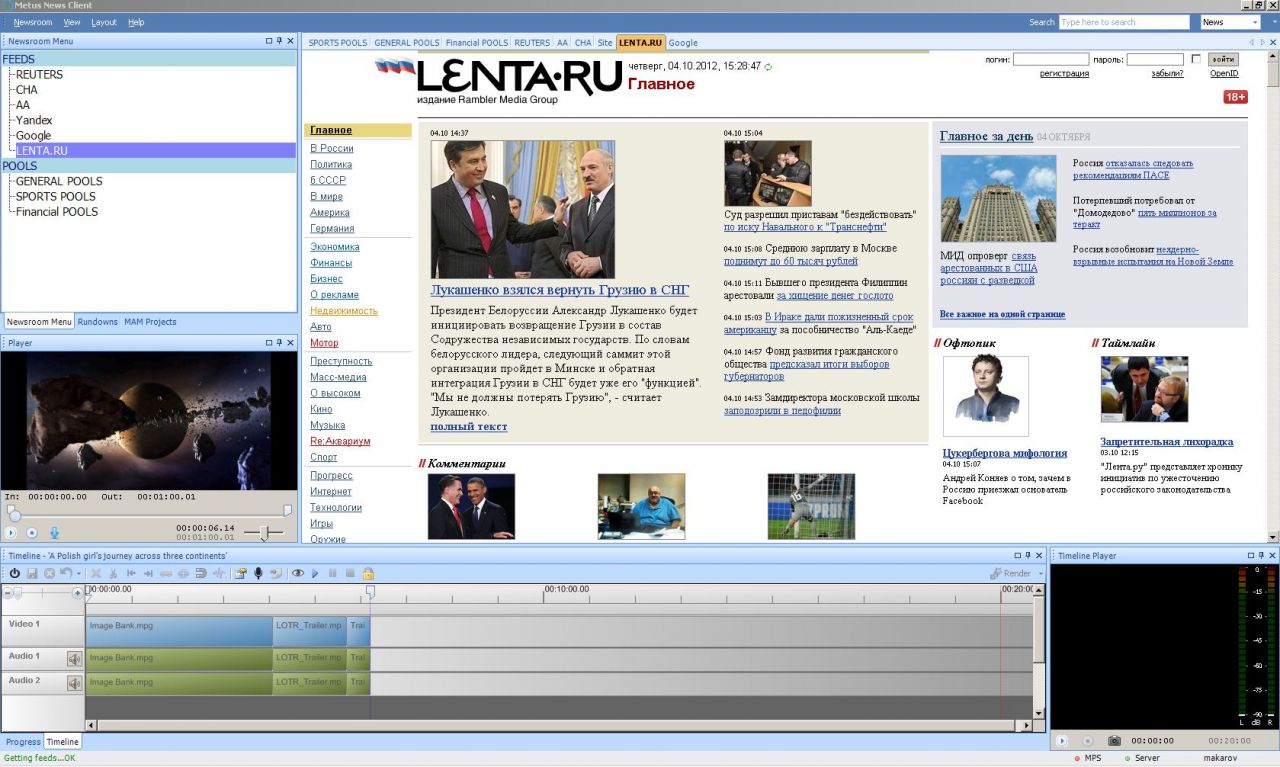Open the регистрация link
This screenshot has width=1280, height=767.
[1064, 74]
